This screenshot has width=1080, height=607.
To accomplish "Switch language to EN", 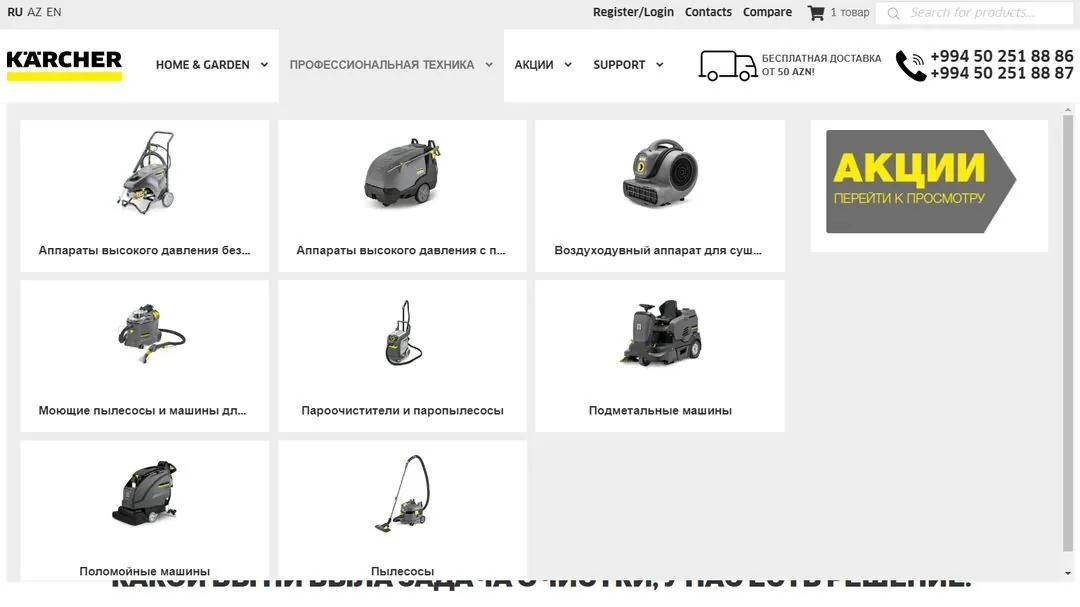I will tap(54, 12).
